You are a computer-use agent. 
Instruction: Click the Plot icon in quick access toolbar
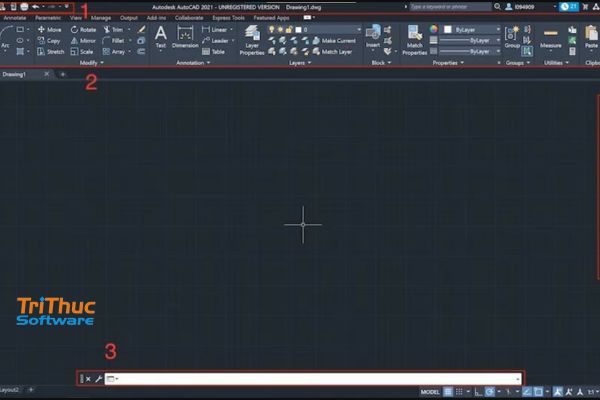coord(24,7)
